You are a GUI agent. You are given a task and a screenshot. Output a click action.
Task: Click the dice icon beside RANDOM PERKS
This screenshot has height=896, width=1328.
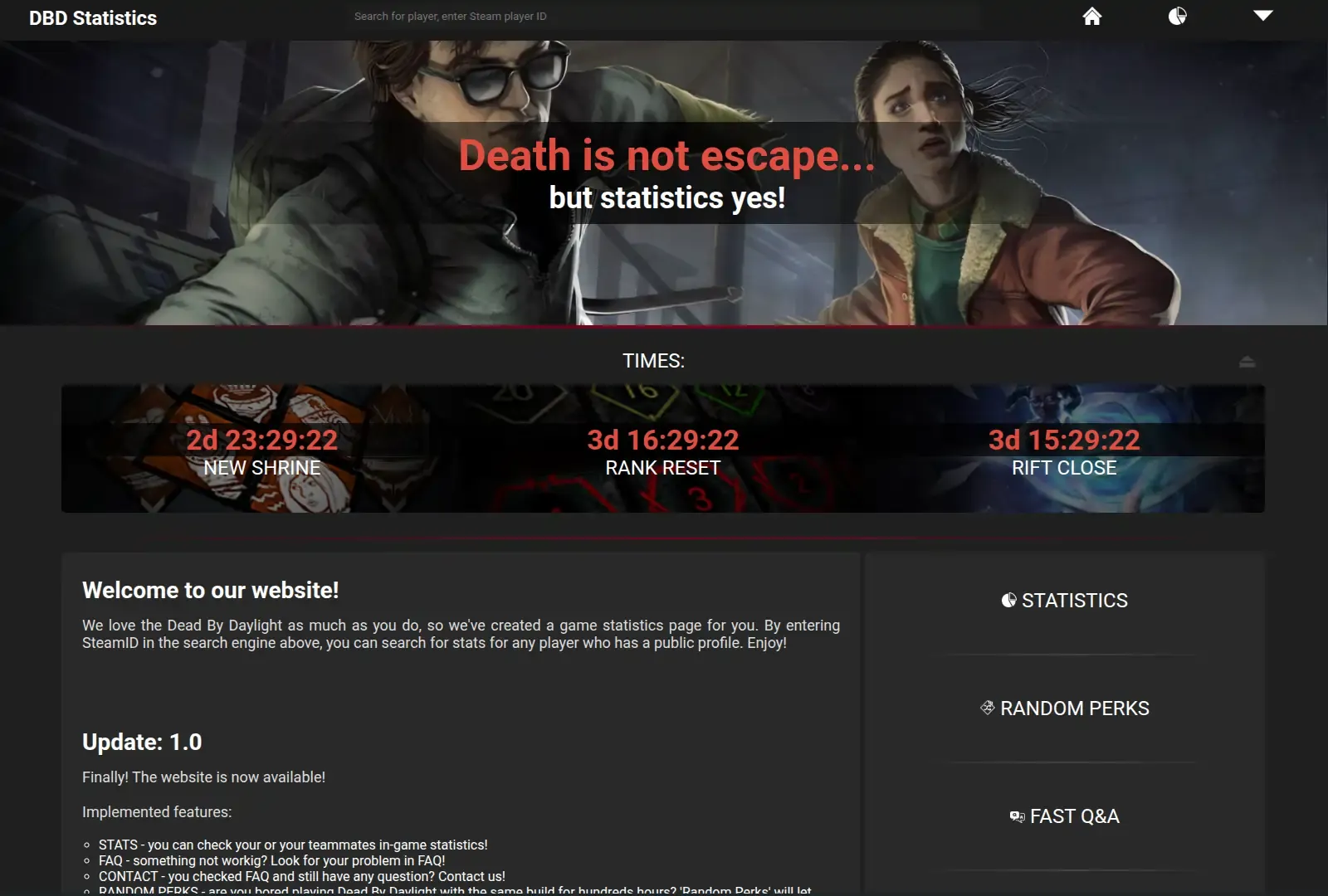tap(988, 708)
